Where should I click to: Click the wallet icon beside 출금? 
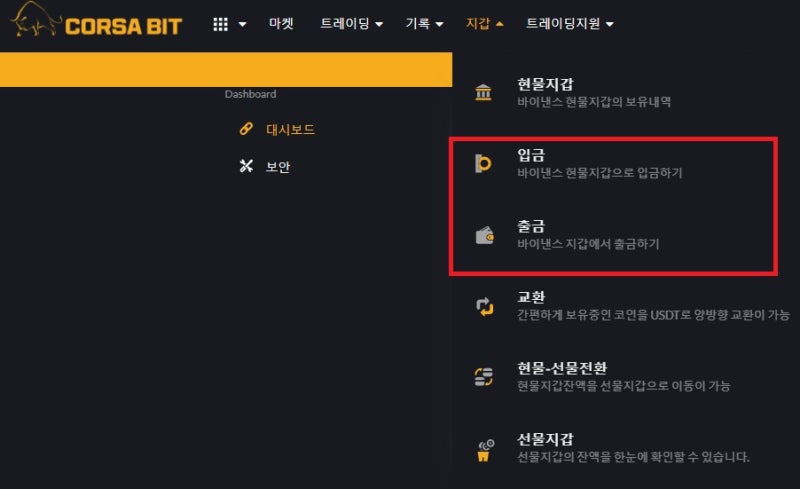pos(485,235)
